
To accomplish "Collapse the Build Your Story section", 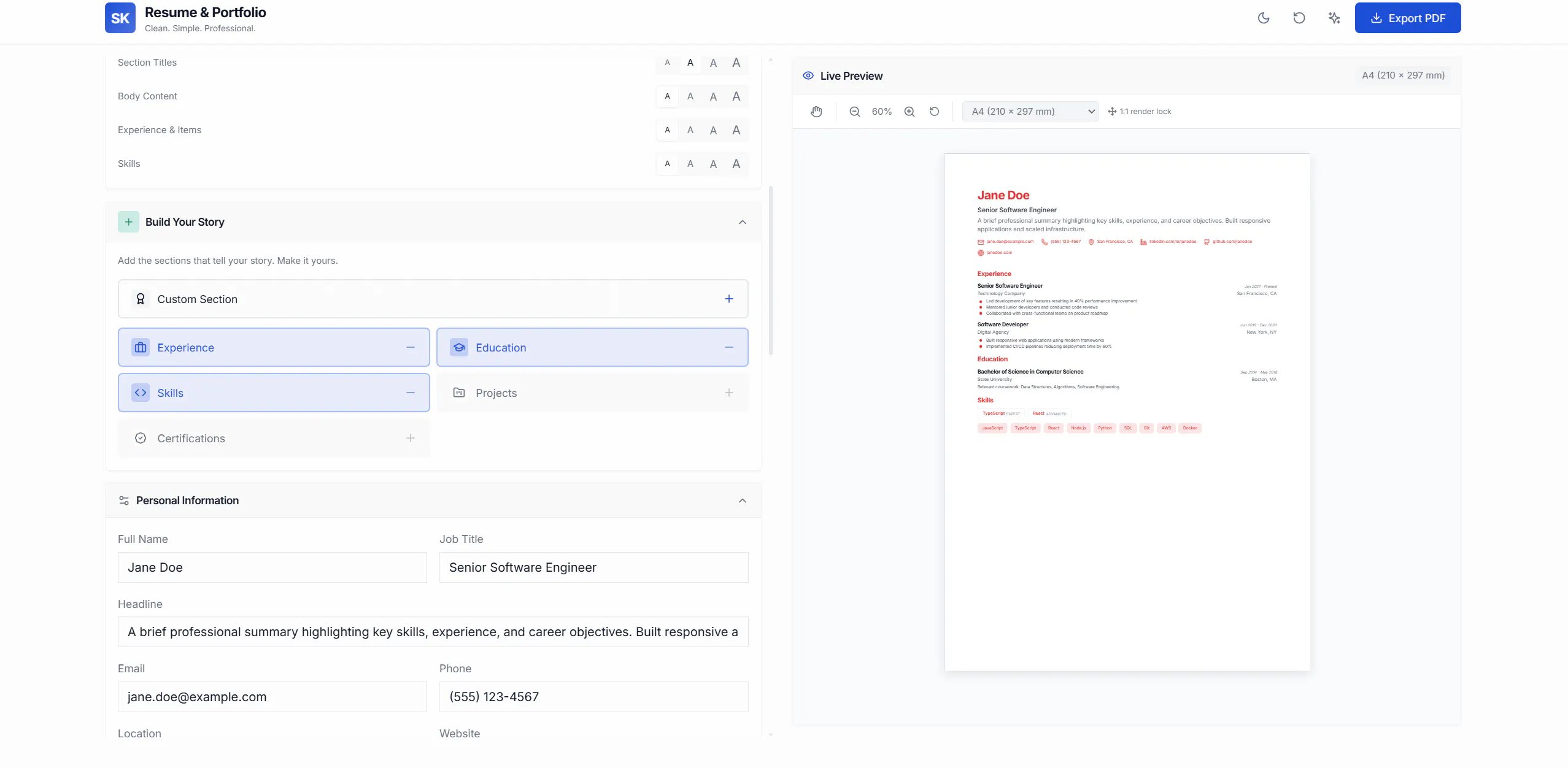I will (x=743, y=222).
